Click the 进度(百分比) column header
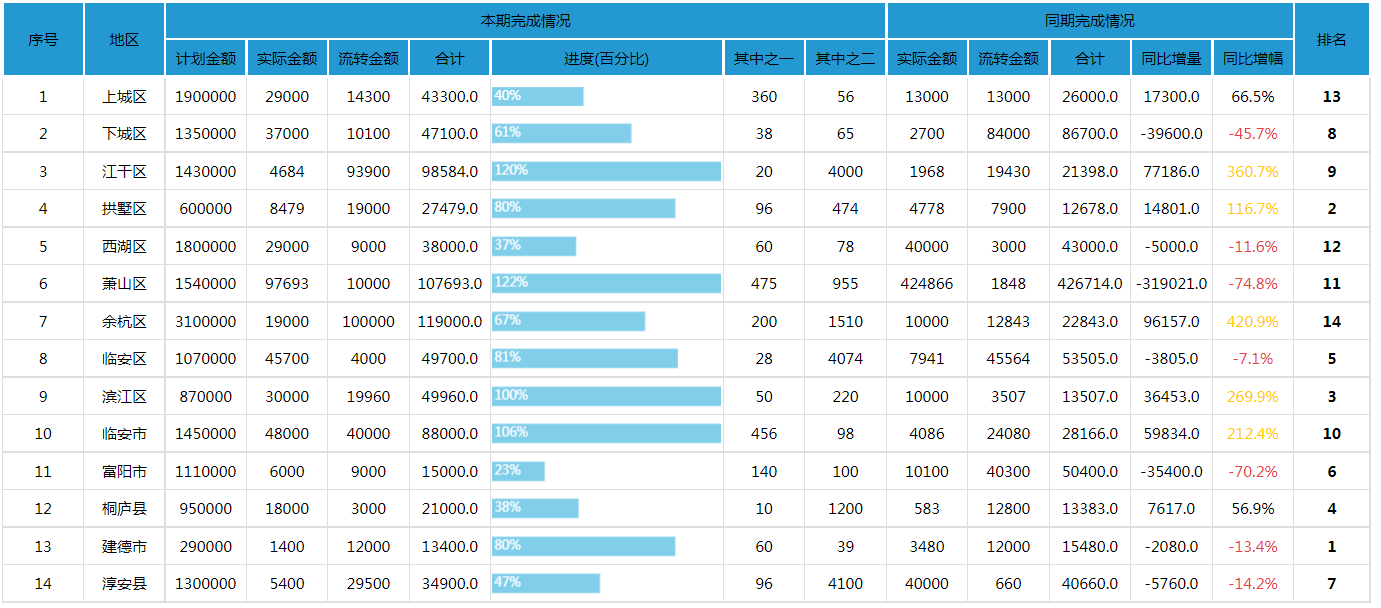 606,59
